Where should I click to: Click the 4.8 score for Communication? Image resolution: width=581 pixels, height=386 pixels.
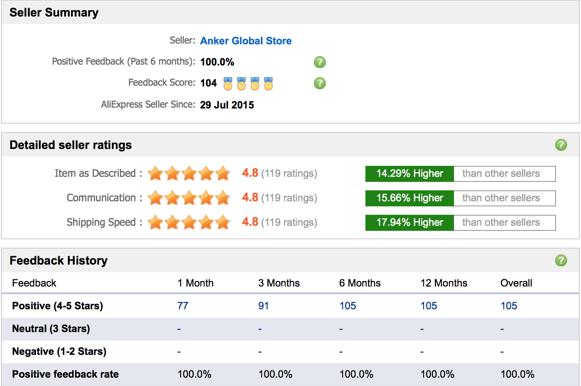tap(250, 197)
